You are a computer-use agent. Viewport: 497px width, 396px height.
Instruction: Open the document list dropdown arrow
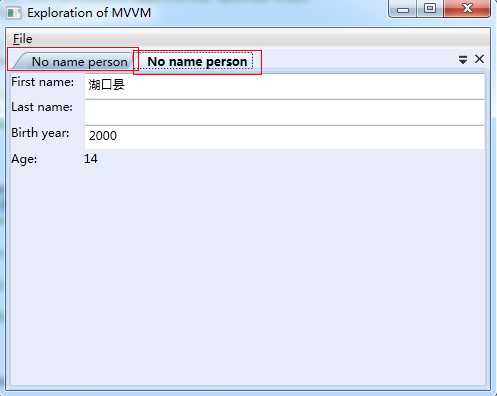(463, 60)
